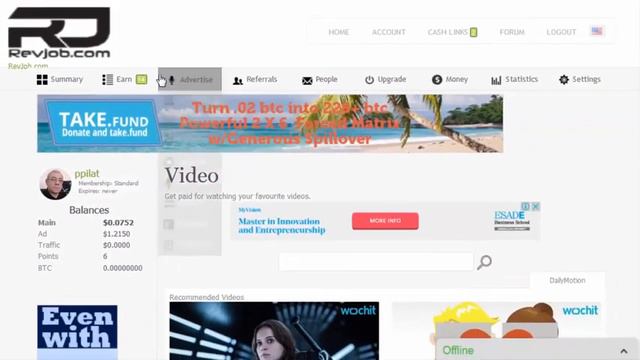Go to HOME in top navigation
The image size is (640, 360).
click(339, 32)
